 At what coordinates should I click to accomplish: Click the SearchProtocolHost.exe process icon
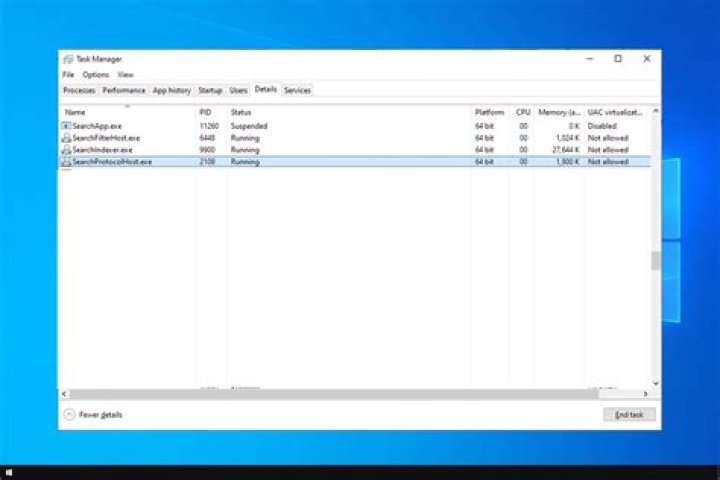[66, 162]
